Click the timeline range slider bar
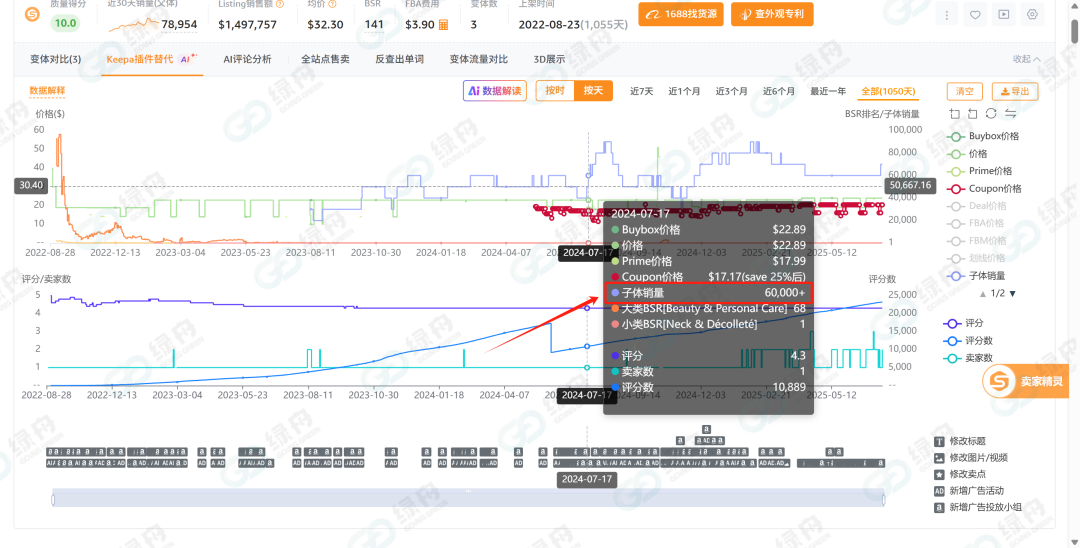The width and height of the screenshot is (1080, 548). point(468,498)
